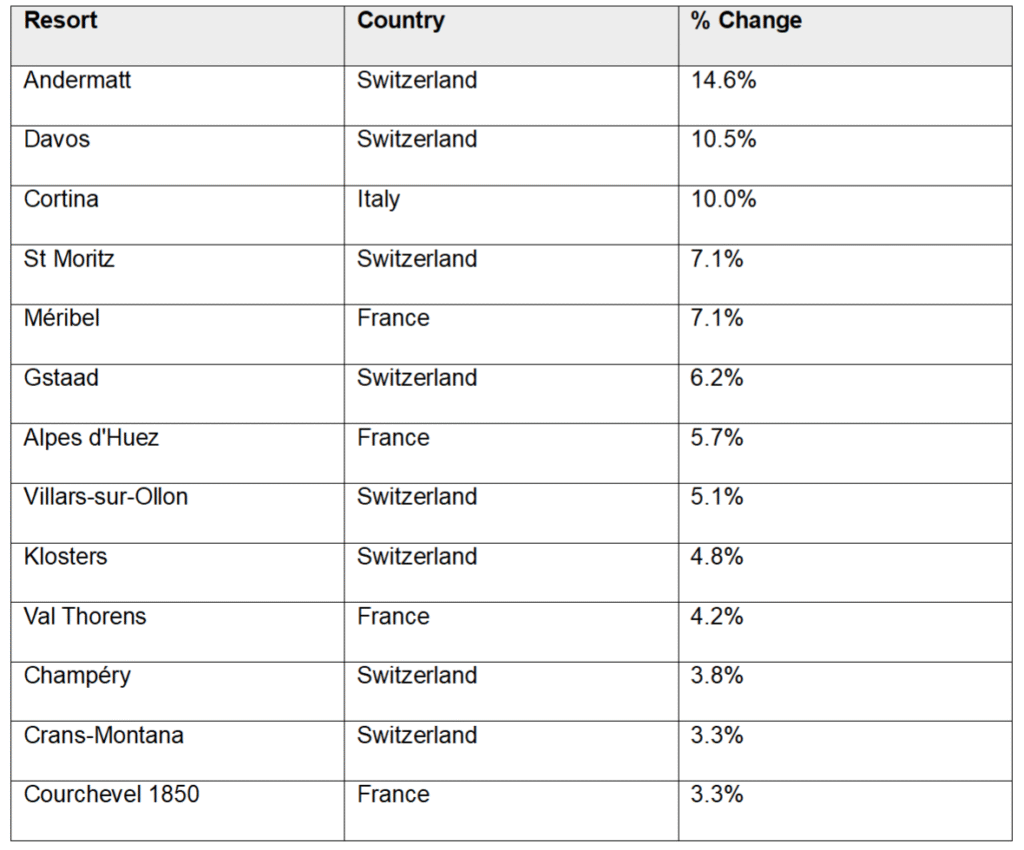1024x850 pixels.
Task: Click the Resort column header
Action: 61,21
